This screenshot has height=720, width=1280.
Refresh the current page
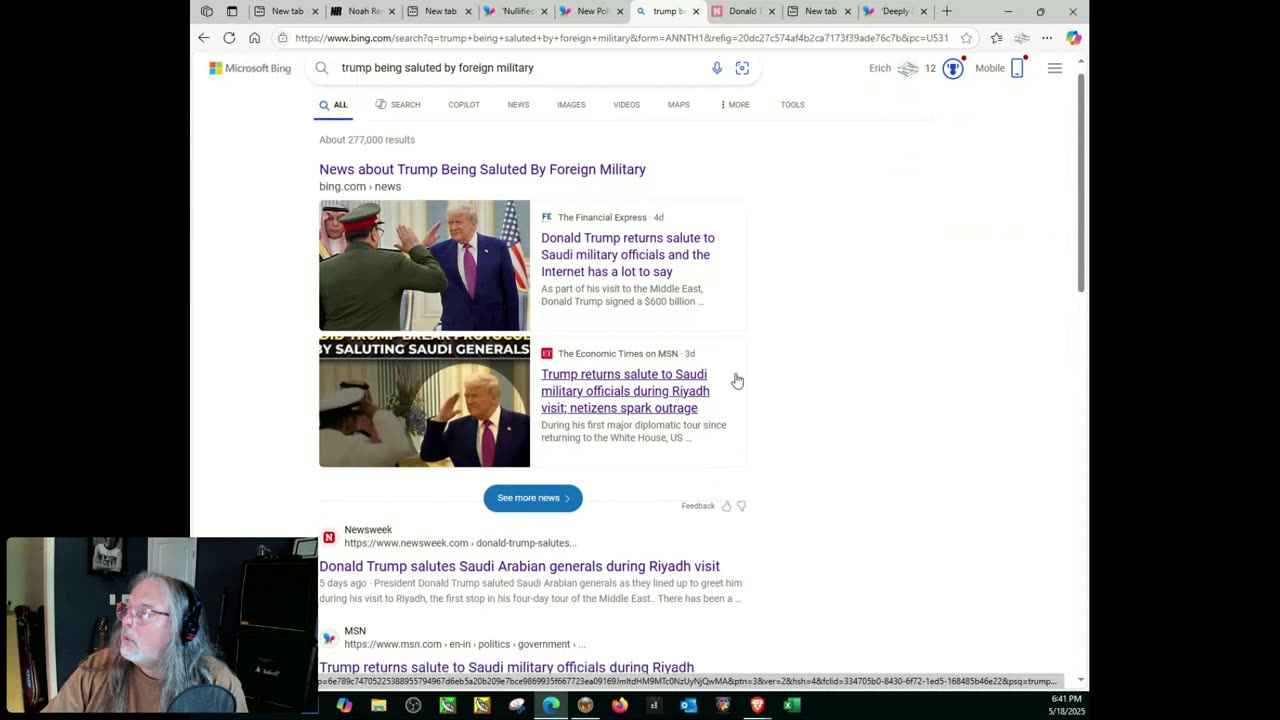point(229,38)
